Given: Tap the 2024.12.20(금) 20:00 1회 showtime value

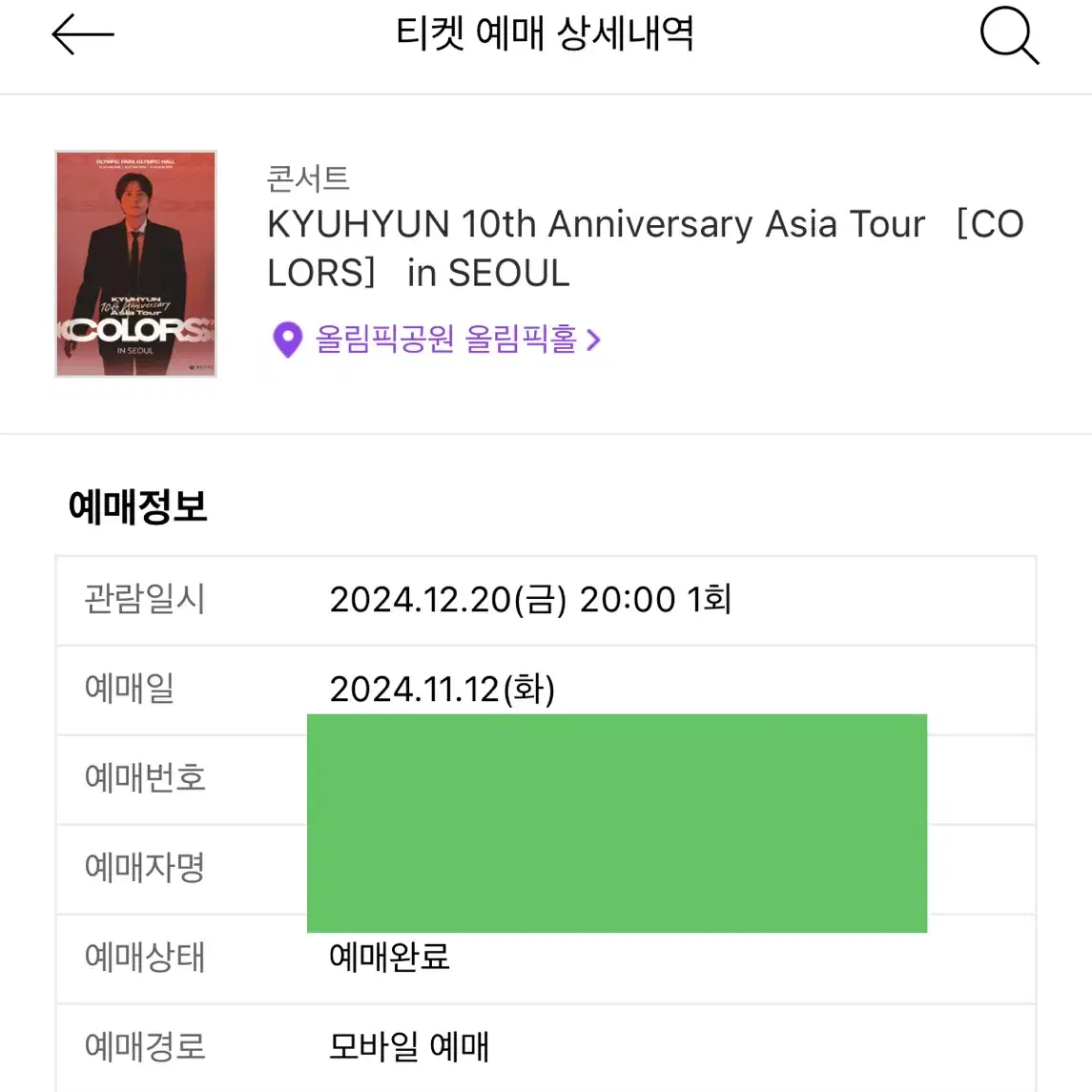Looking at the screenshot, I should (530, 600).
